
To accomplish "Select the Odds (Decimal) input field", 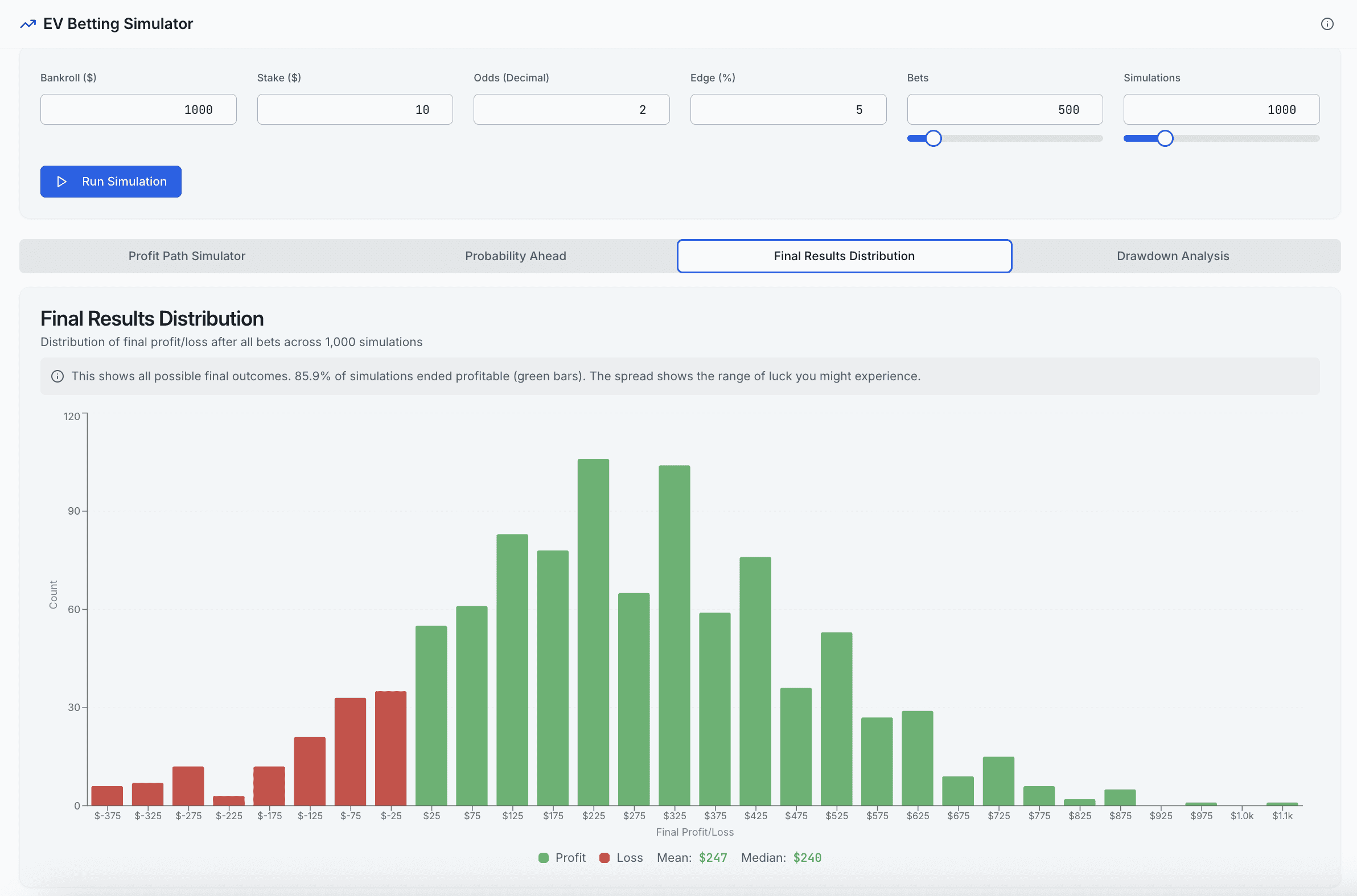I will pyautogui.click(x=571, y=109).
